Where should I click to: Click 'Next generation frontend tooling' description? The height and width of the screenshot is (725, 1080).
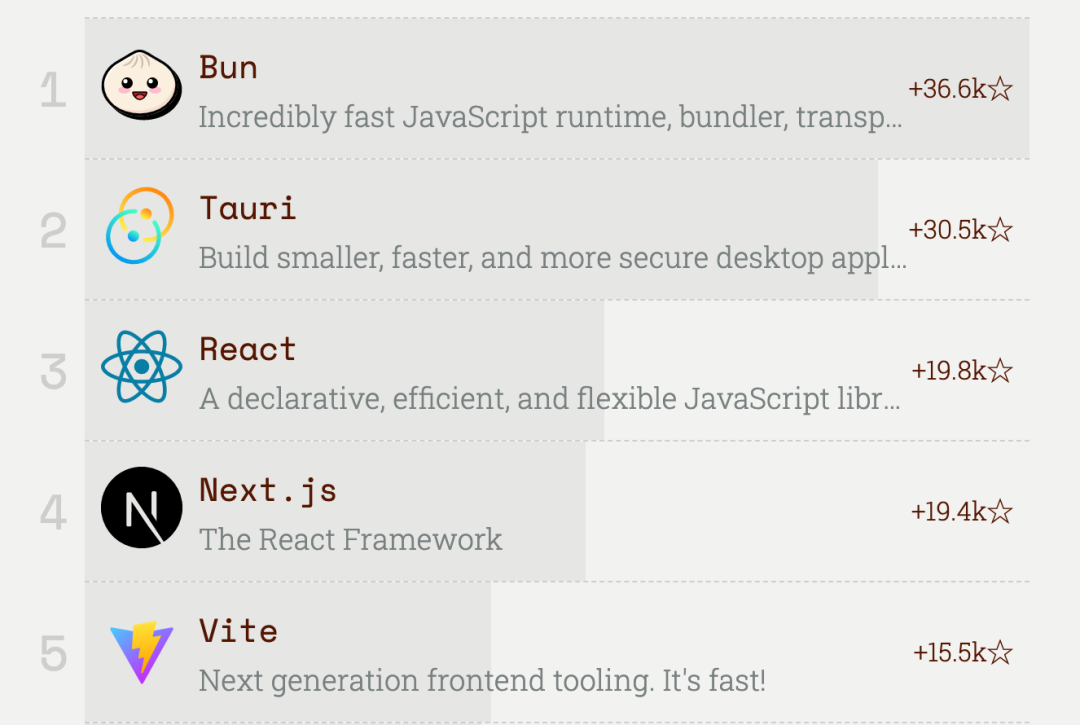click(482, 681)
